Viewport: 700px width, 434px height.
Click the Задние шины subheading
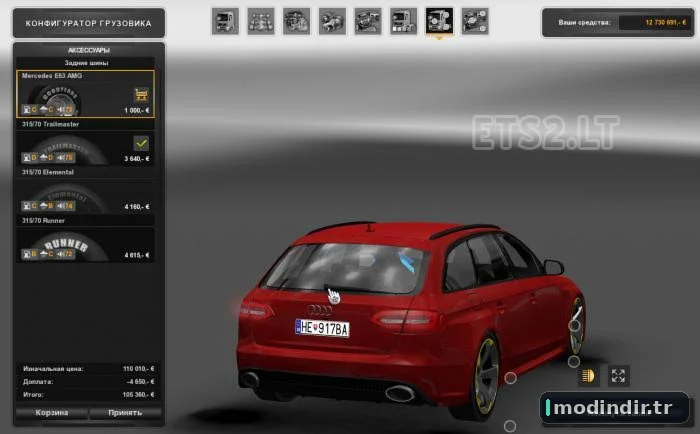[87, 63]
